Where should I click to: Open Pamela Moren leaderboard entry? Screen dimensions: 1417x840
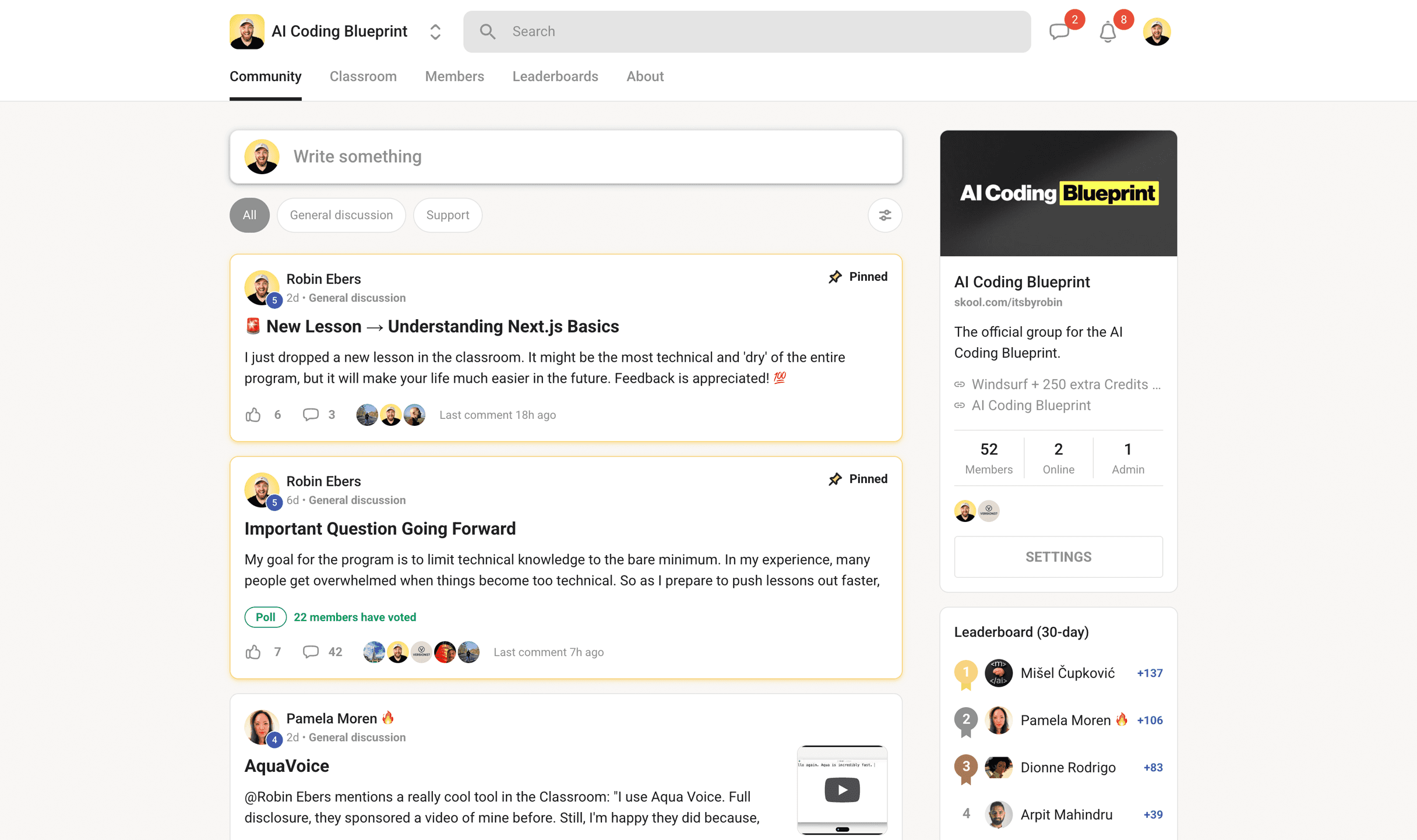point(1058,721)
